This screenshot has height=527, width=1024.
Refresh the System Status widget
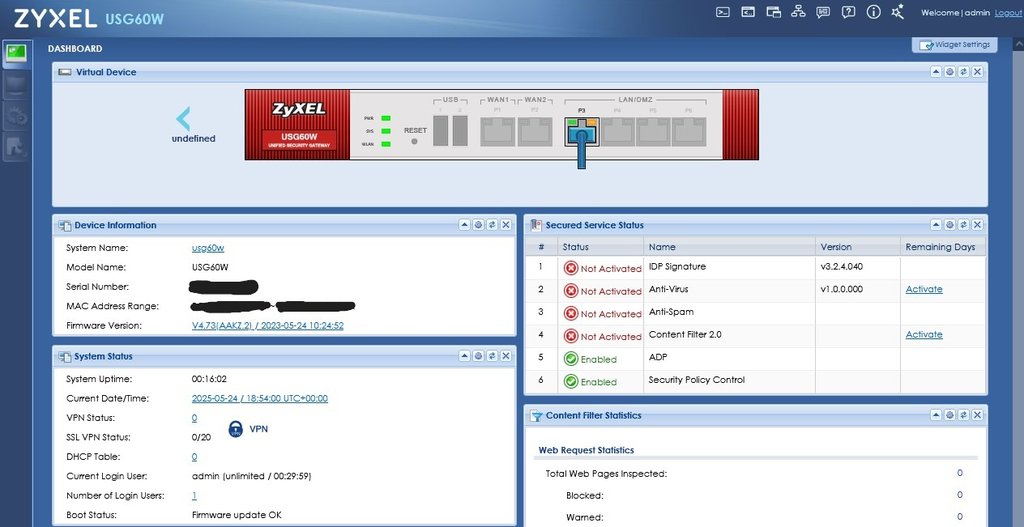click(492, 356)
